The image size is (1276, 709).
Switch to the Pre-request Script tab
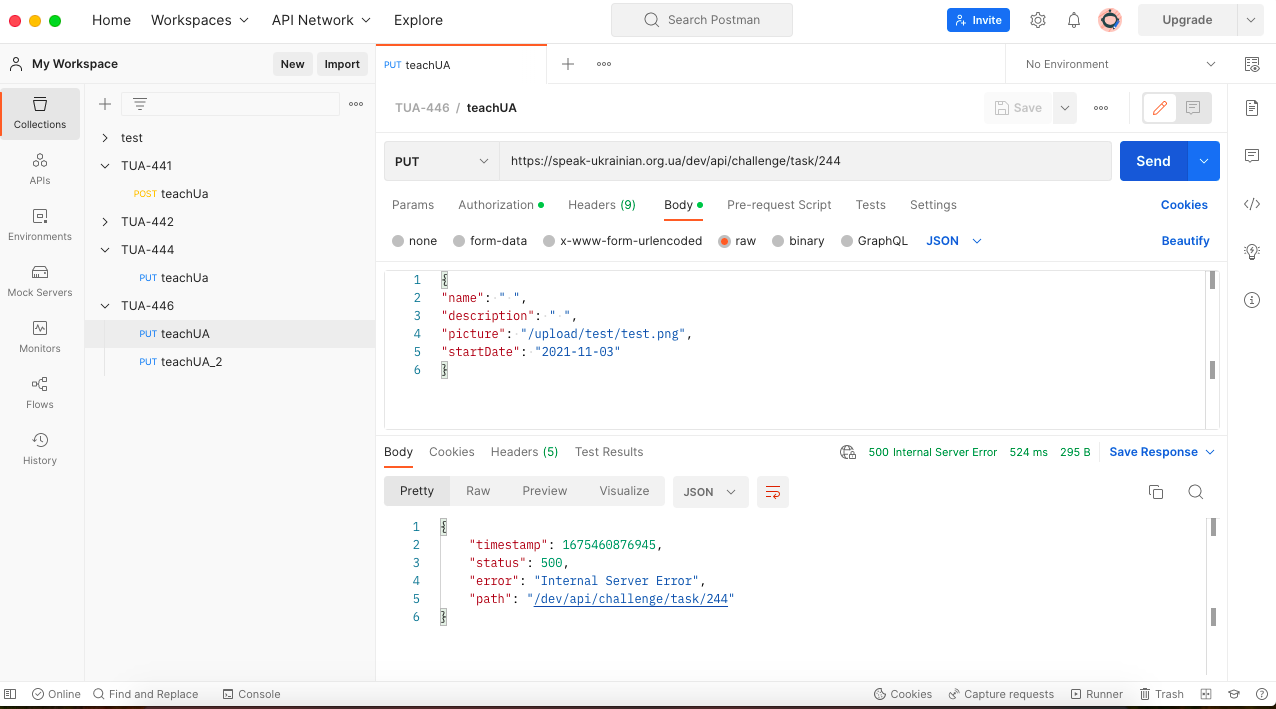click(779, 205)
